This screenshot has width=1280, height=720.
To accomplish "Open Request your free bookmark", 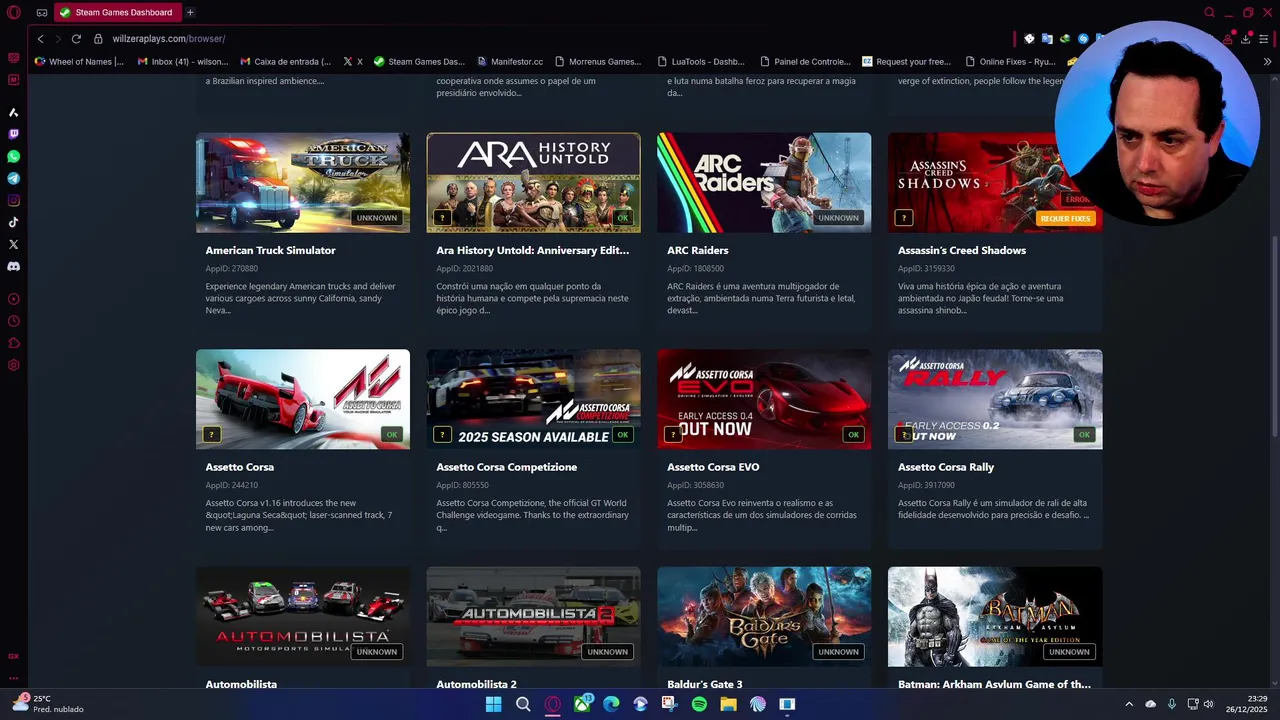I will (907, 61).
